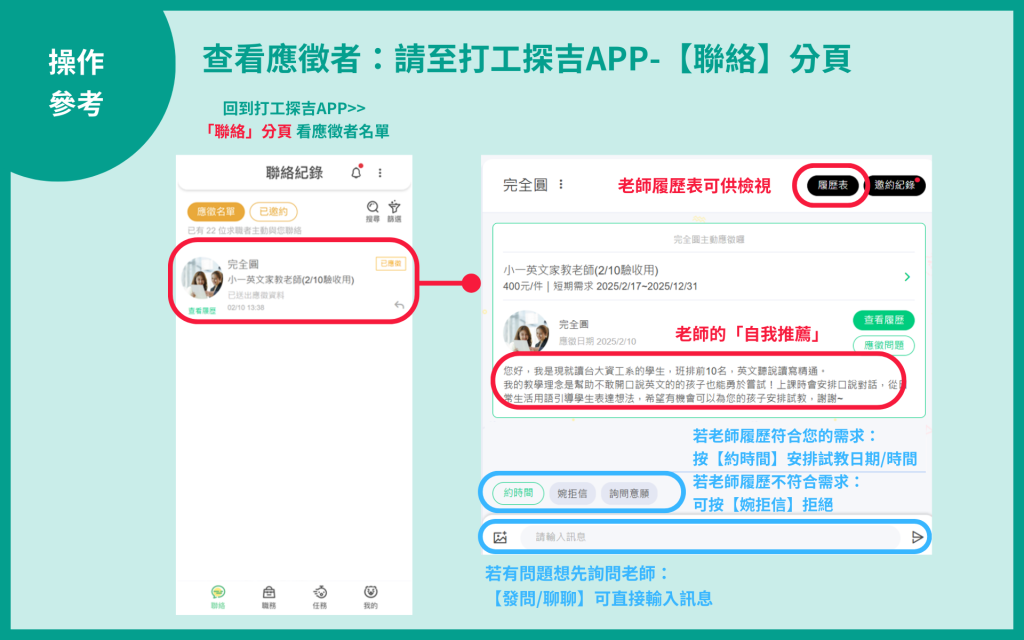Open notifications bell in 聯絡紀錄 header
Screen dimensions: 1024x640
pyautogui.click(x=356, y=173)
